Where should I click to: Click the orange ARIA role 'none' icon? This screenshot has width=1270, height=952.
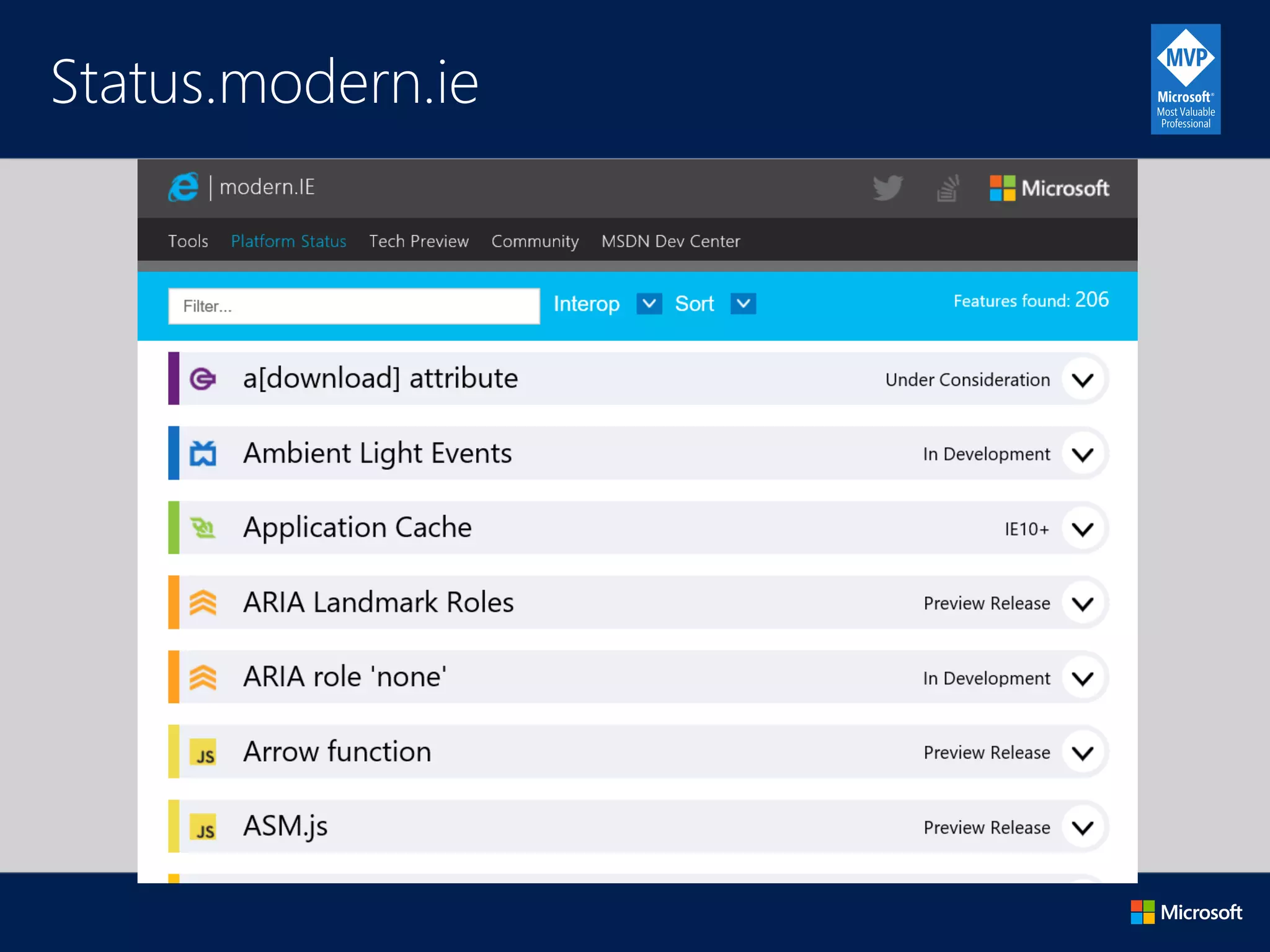[x=203, y=677]
